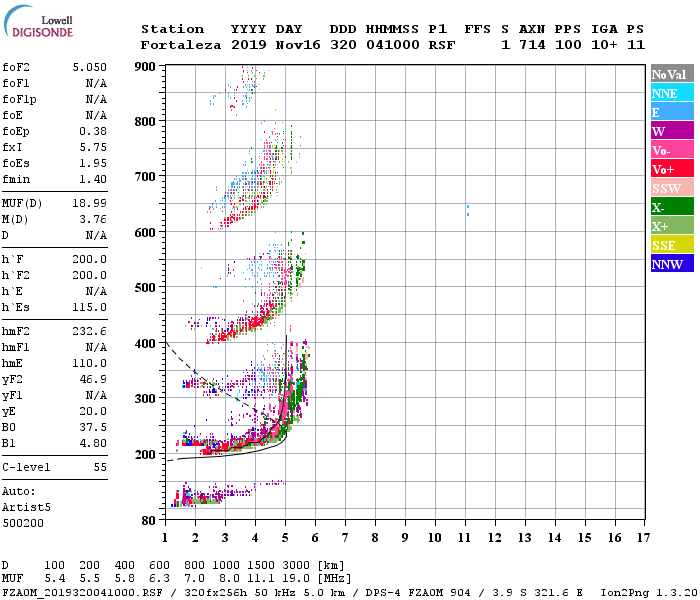
Task: Click the MUF value 5.4 for 100 km
Action: [x=54, y=579]
